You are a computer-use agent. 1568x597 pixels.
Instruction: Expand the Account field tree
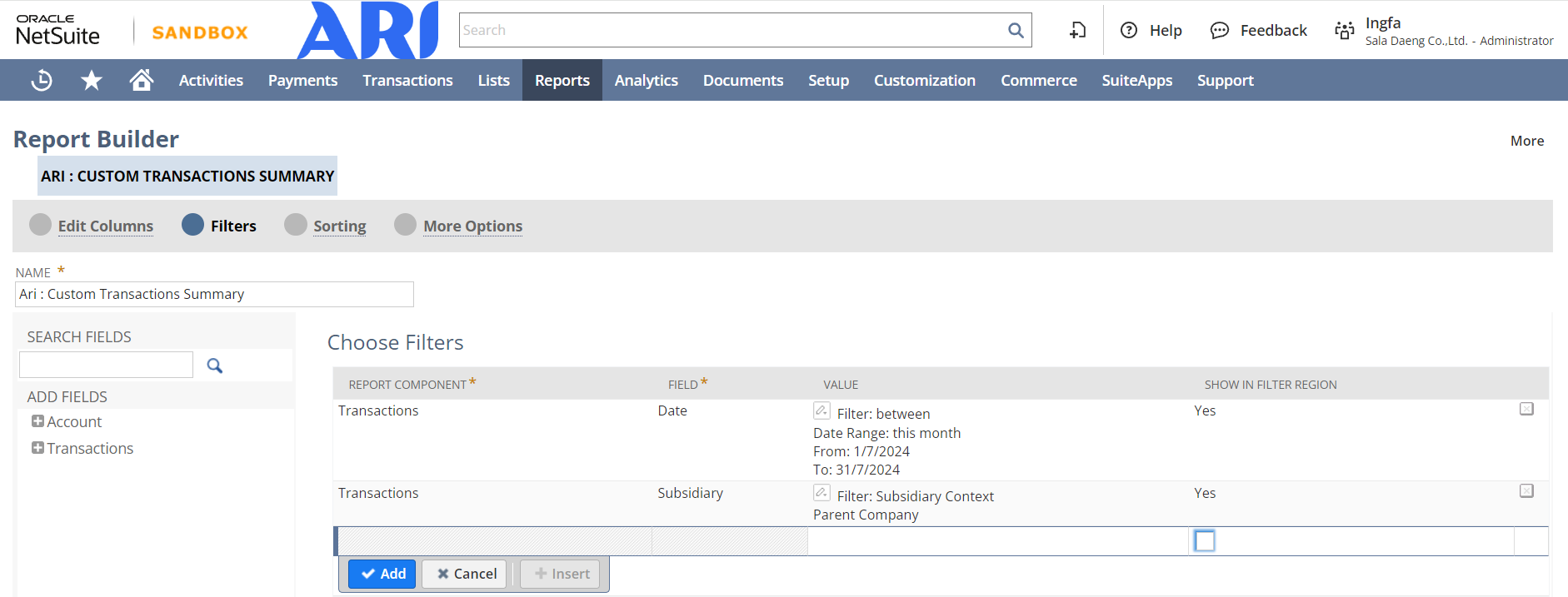tap(37, 421)
